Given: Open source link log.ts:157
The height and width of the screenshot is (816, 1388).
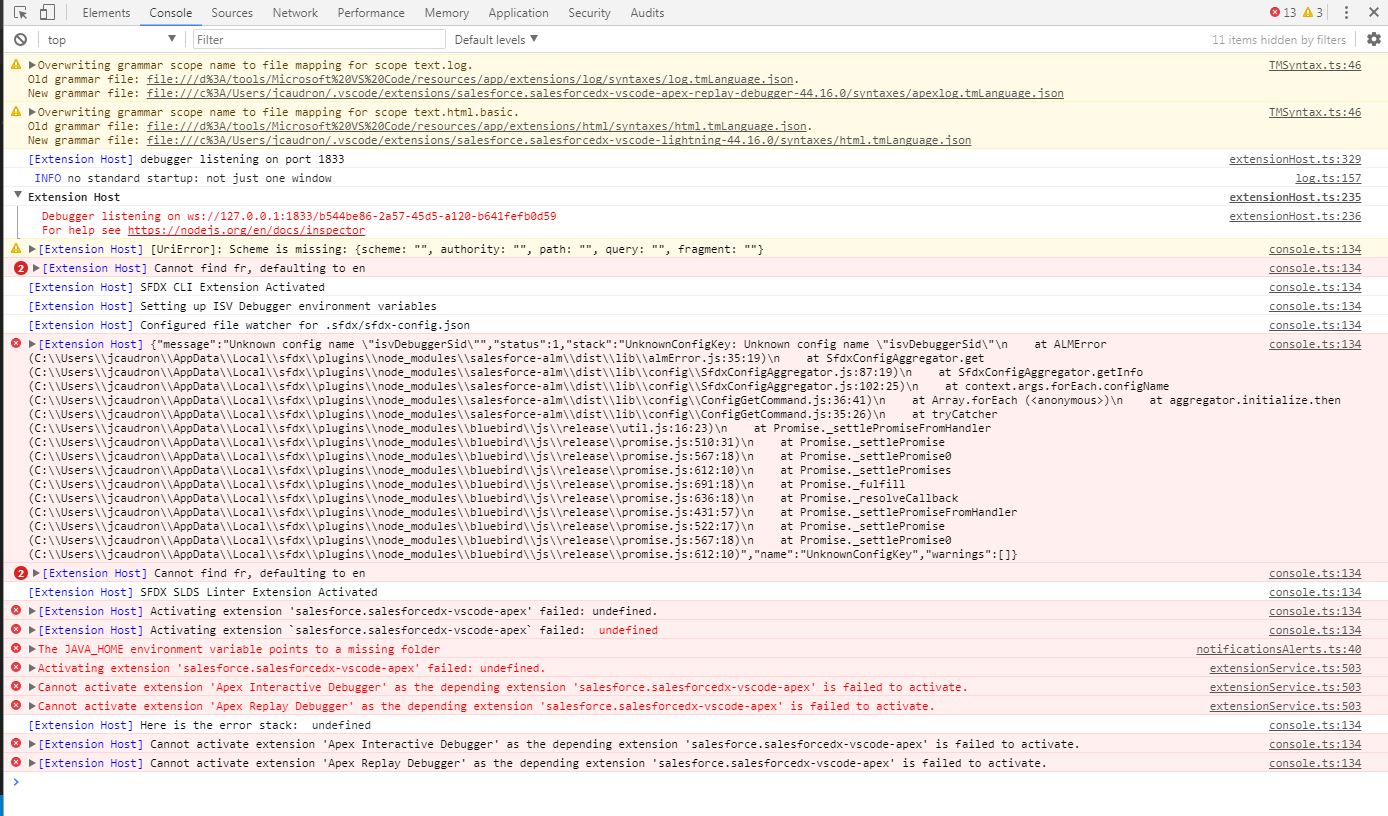Looking at the screenshot, I should (x=1328, y=178).
